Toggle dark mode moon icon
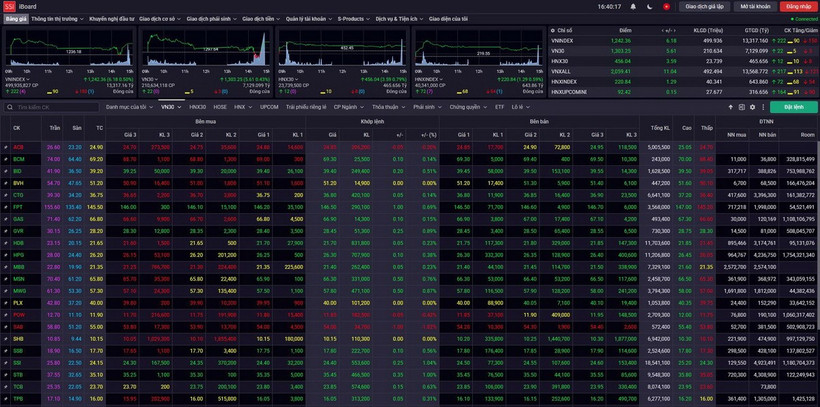820x407 pixels. tap(648, 6)
